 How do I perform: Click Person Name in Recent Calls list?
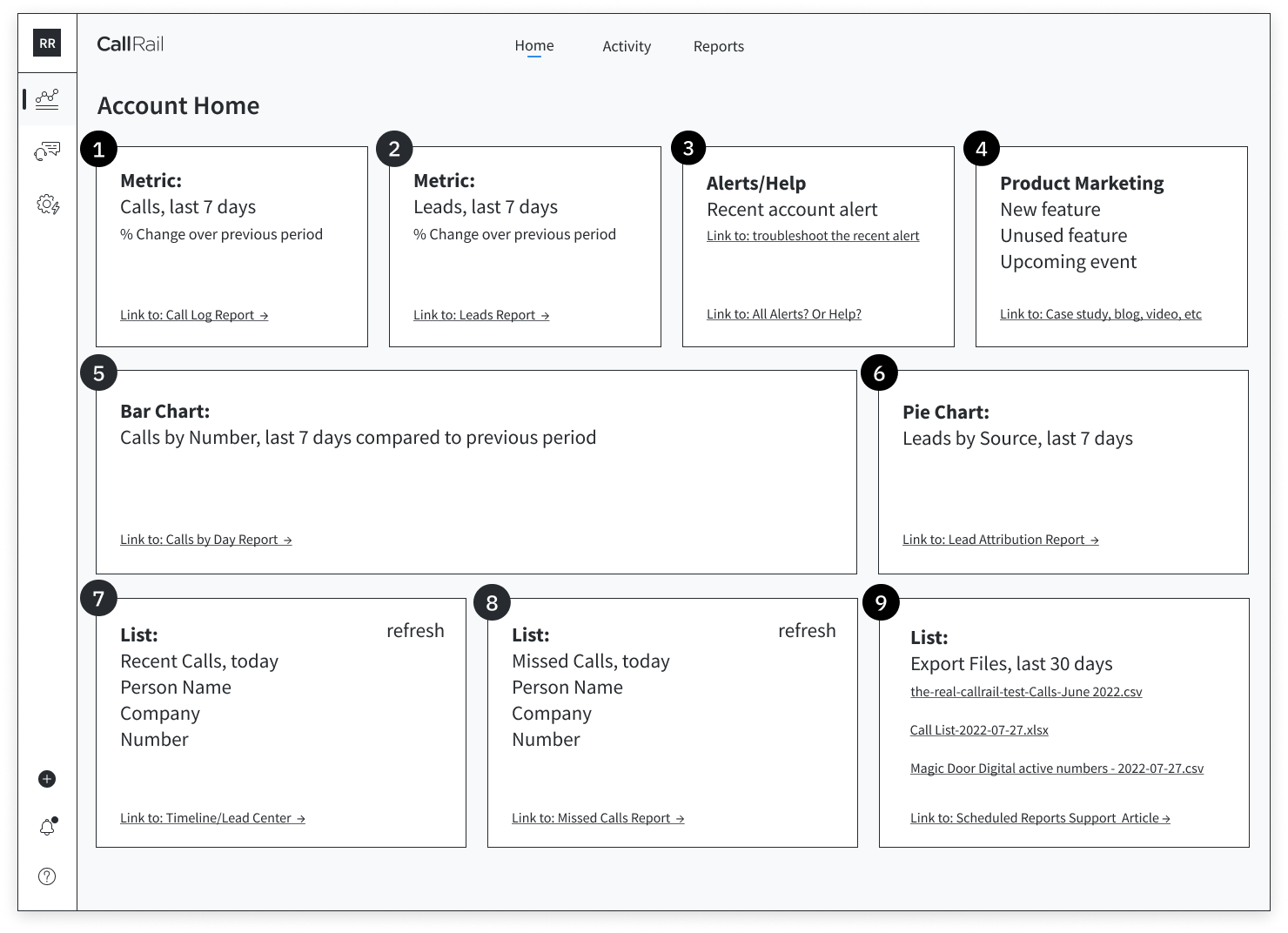point(176,688)
